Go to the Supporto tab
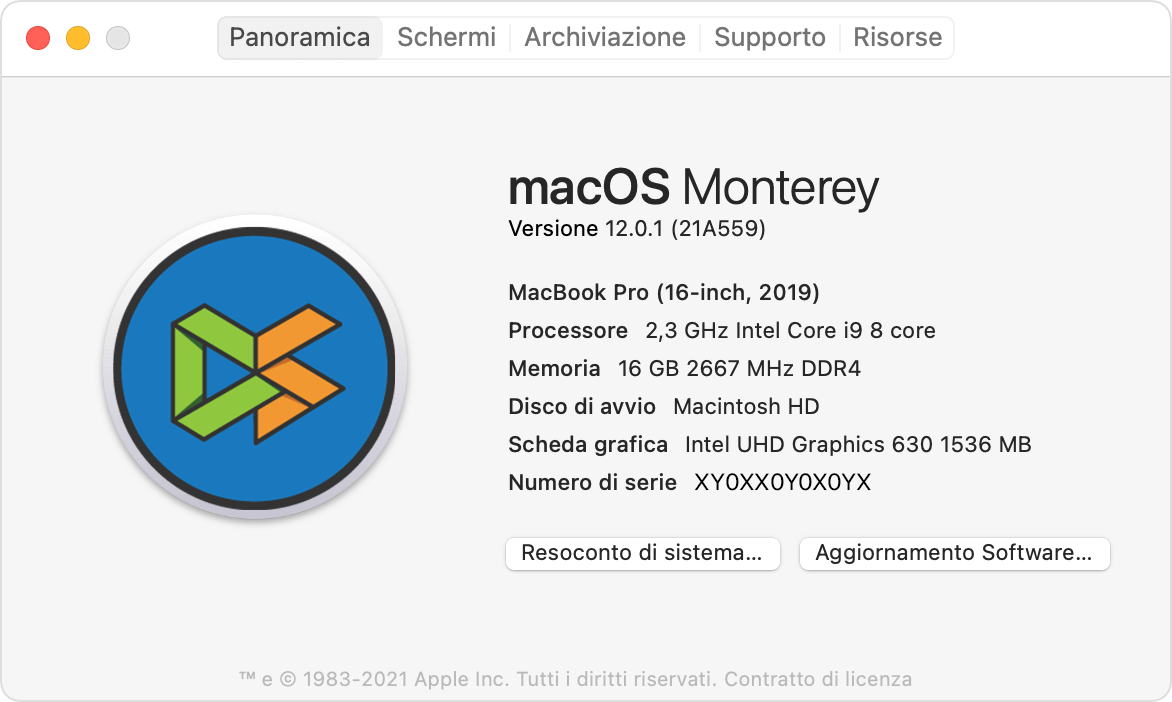This screenshot has height=702, width=1172. click(770, 38)
